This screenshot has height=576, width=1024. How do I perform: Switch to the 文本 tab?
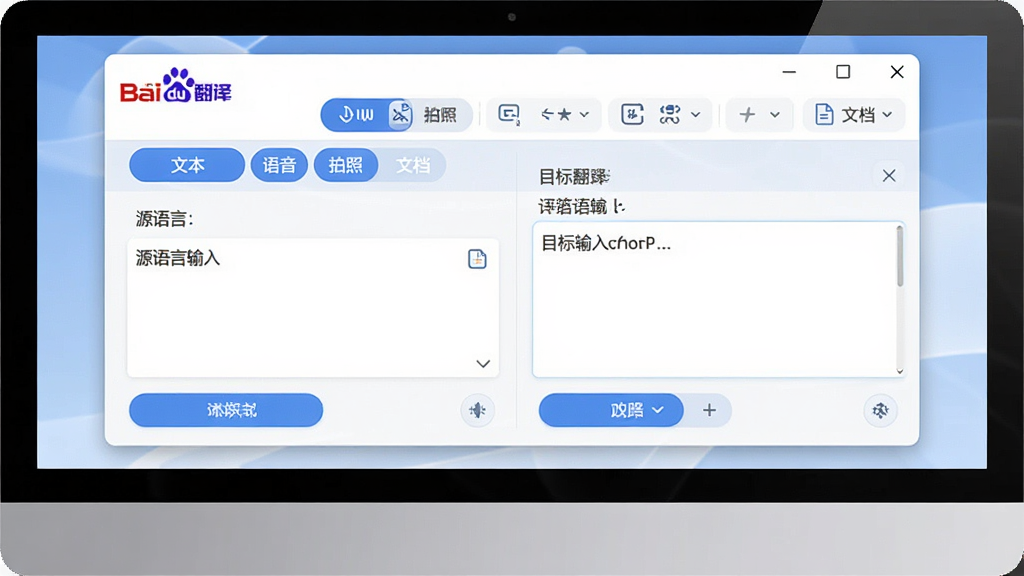(187, 165)
